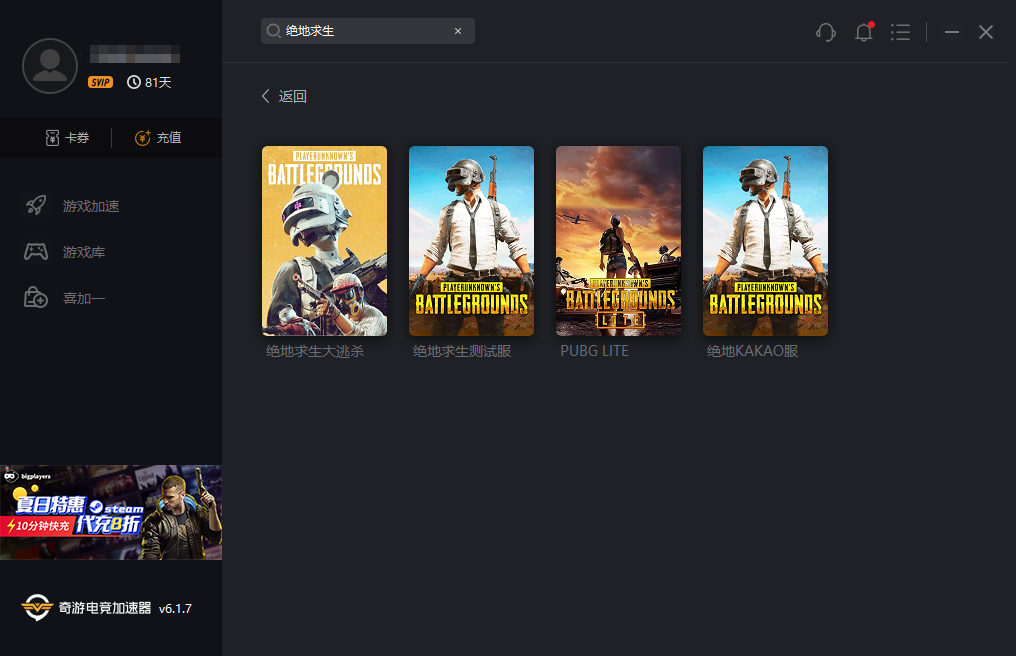Open the 卡券 coupon icon

click(x=52, y=137)
